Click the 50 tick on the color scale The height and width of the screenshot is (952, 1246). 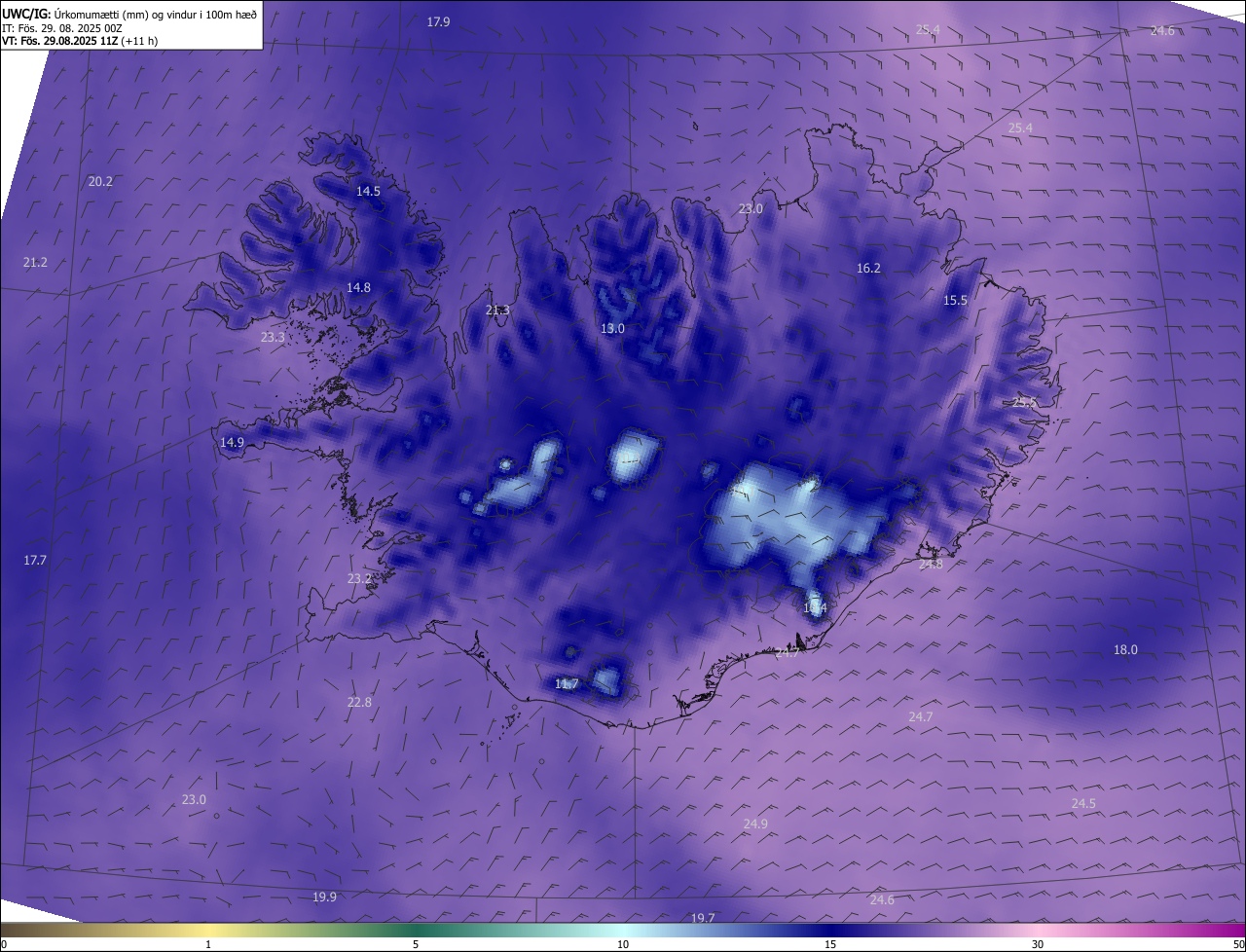[1238, 944]
